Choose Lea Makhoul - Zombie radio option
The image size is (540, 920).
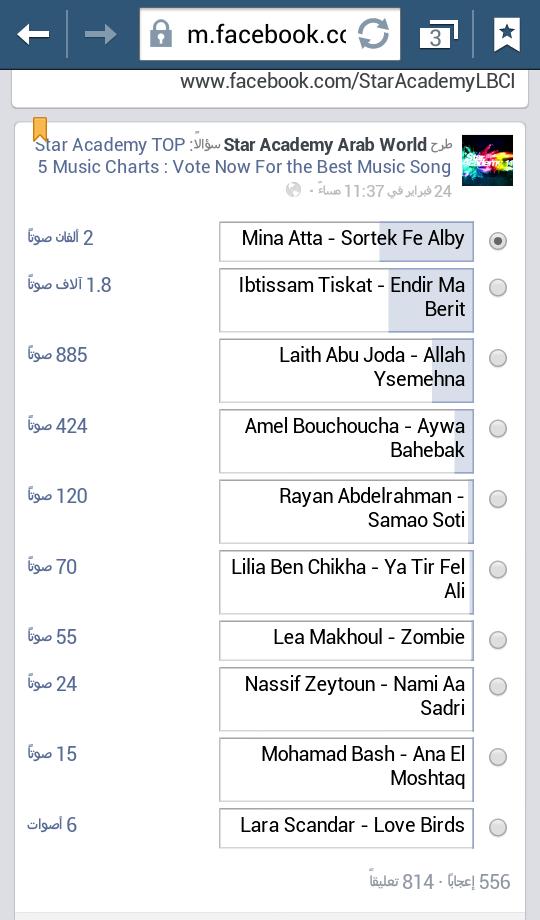click(498, 640)
